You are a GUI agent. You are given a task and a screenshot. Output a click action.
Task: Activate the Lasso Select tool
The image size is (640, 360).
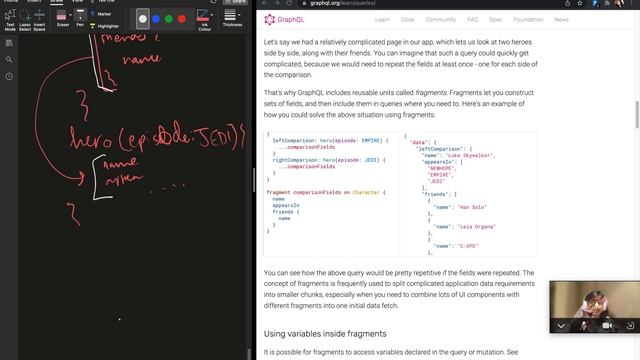pyautogui.click(x=25, y=20)
